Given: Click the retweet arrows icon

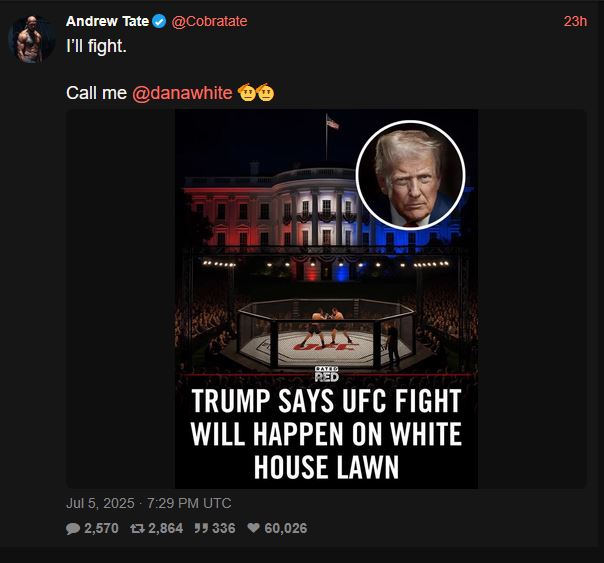Looking at the screenshot, I should (x=137, y=528).
